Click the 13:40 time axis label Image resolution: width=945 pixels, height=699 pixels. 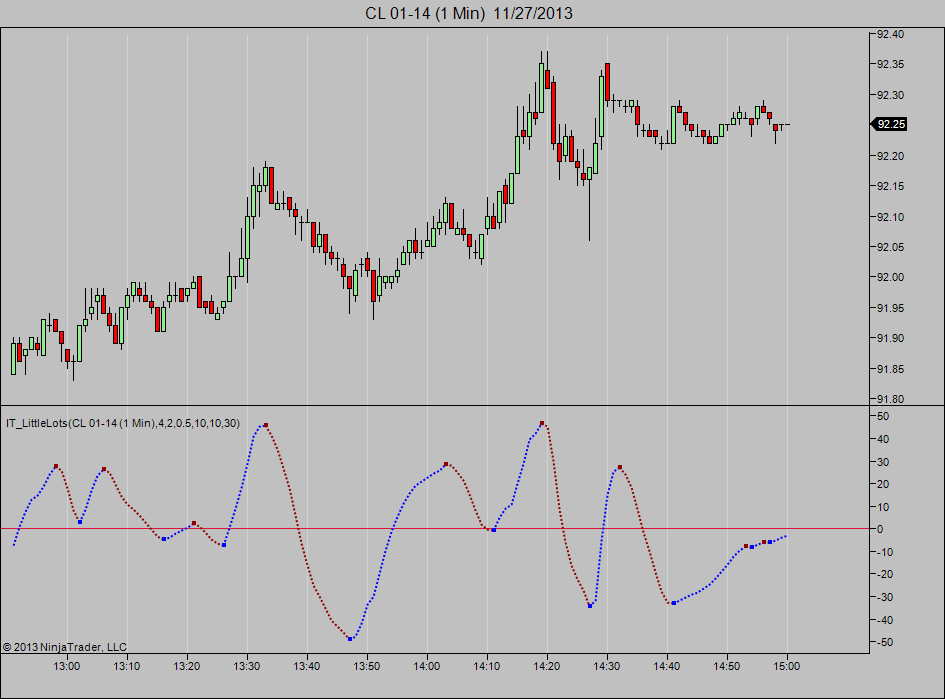click(307, 666)
